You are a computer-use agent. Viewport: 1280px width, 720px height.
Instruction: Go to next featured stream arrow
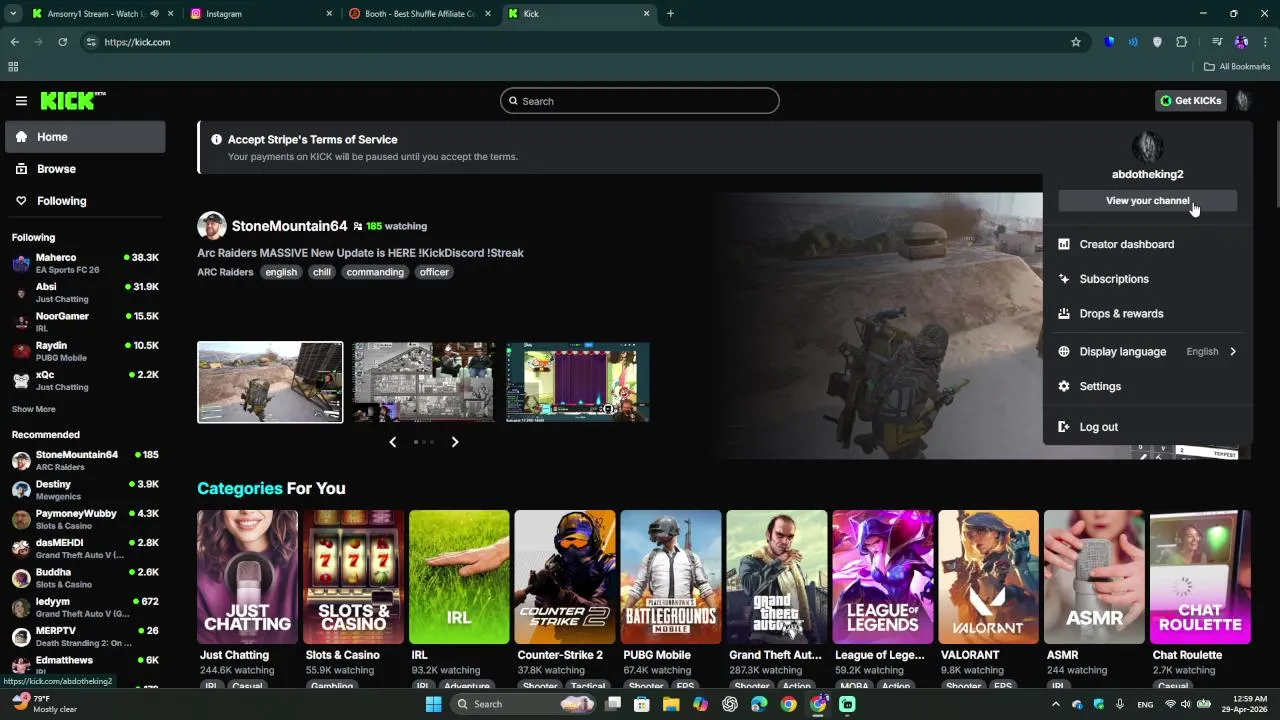[x=455, y=442]
